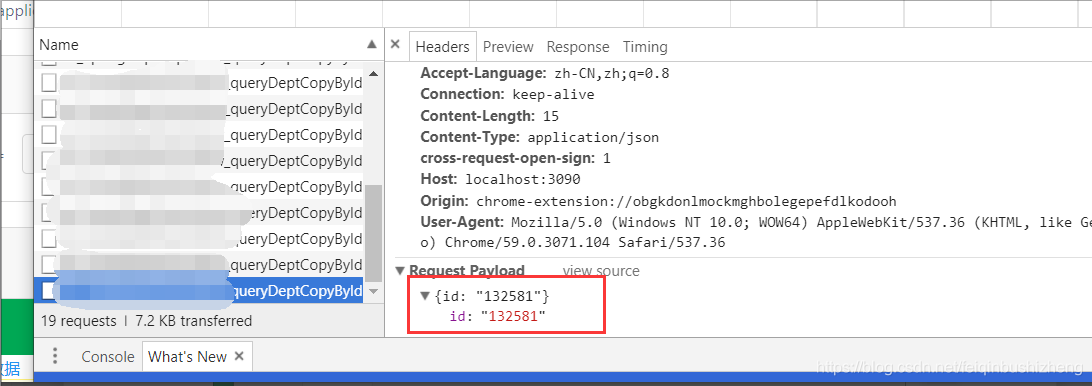
Task: Open the Response tab
Action: coord(578,47)
